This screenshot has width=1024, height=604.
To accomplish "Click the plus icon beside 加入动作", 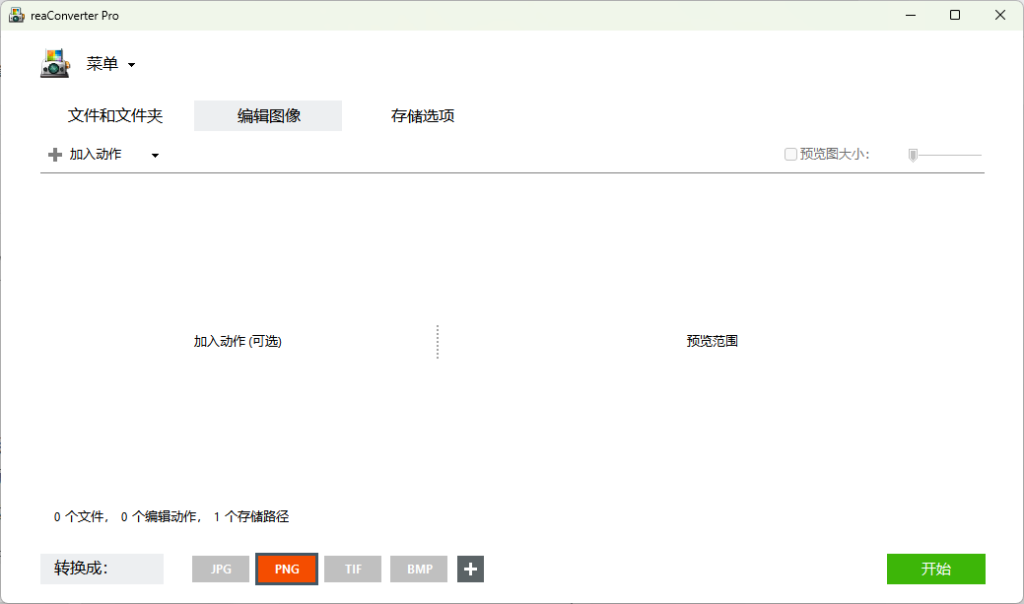I will pos(55,155).
